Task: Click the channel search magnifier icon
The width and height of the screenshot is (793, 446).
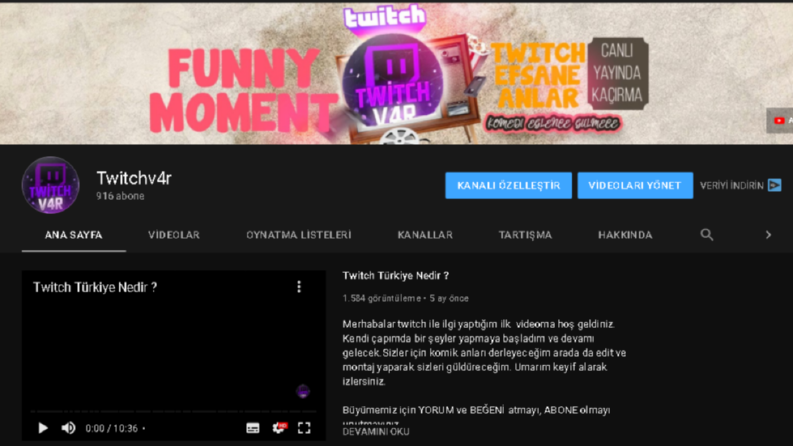Action: 707,235
